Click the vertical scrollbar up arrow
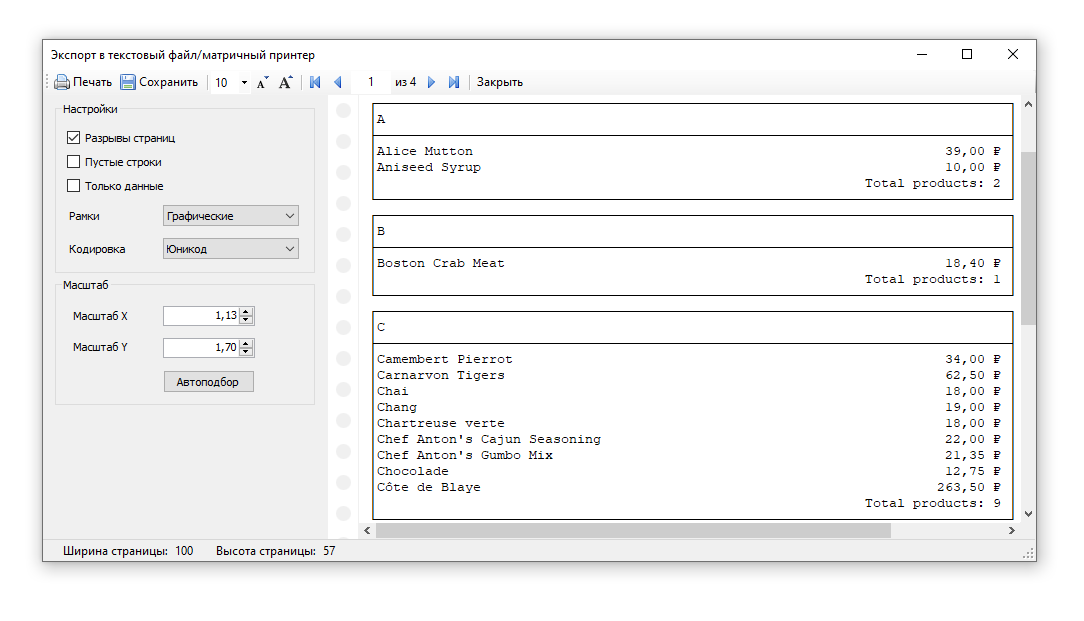 click(1028, 104)
